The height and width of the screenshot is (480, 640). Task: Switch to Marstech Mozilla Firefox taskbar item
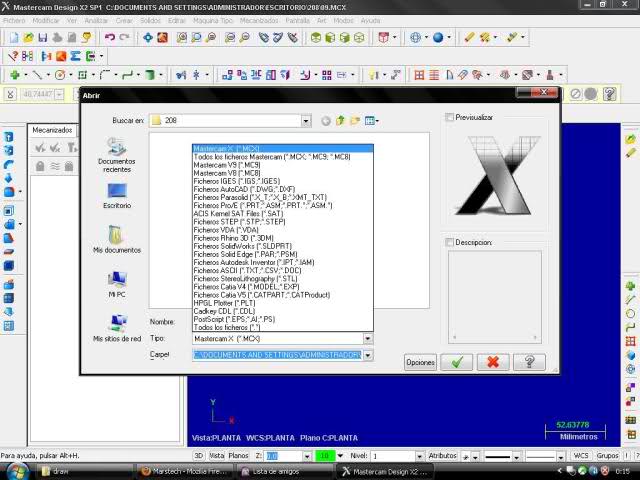[x=184, y=471]
